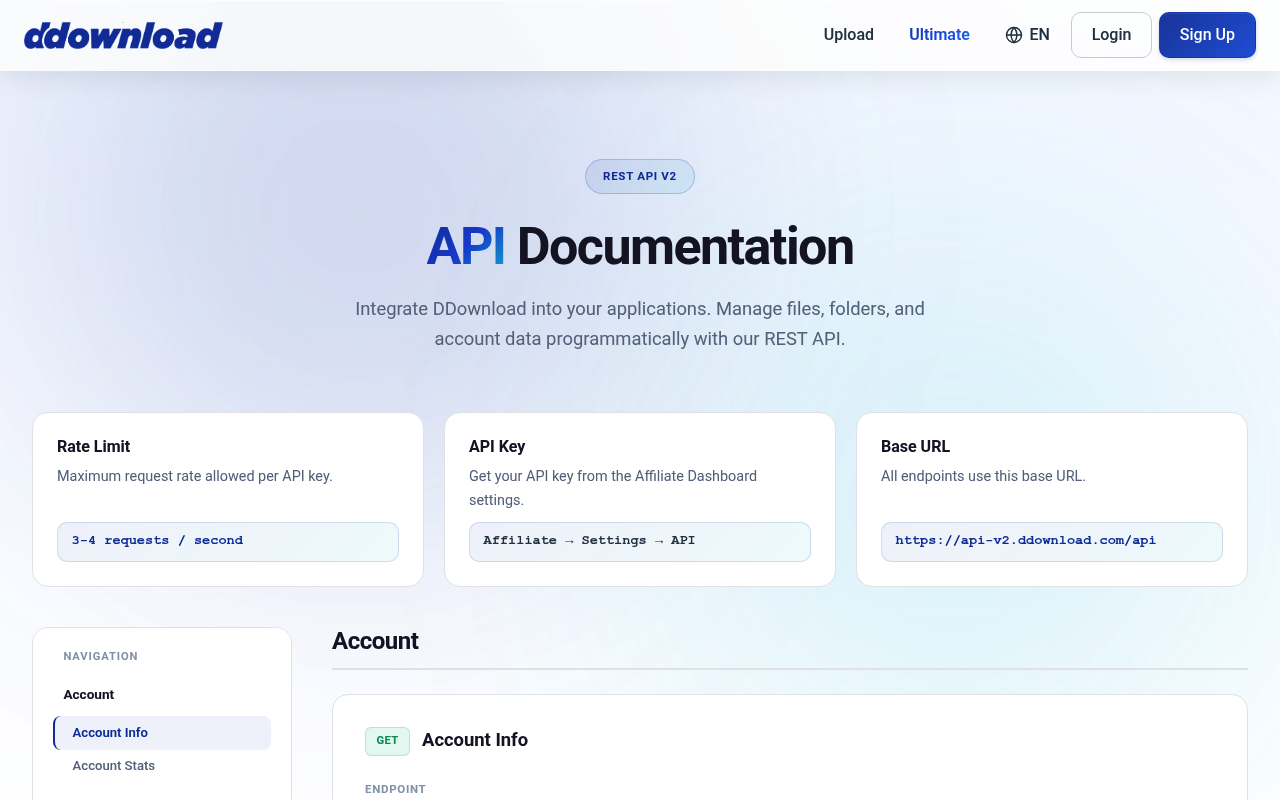
Task: Open the EN language selector
Action: pyautogui.click(x=1028, y=35)
